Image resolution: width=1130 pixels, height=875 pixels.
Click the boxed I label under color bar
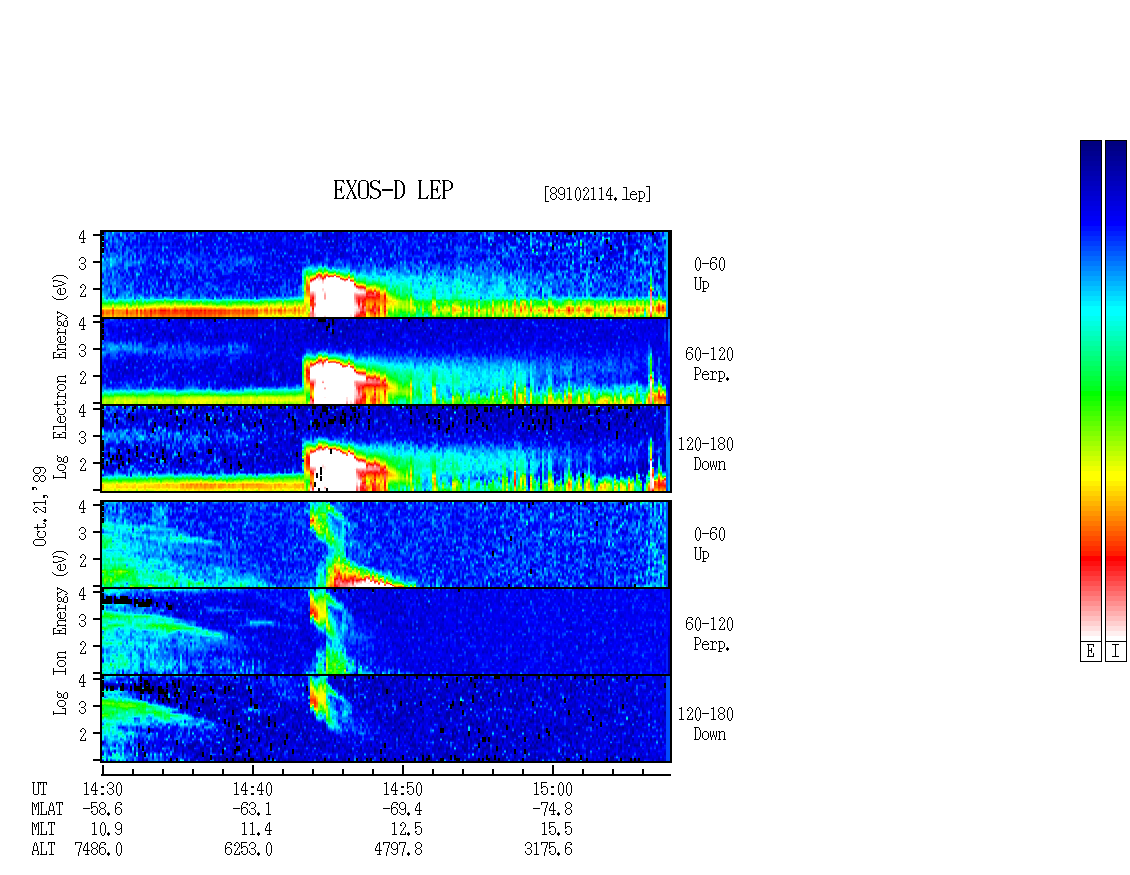coord(1116,652)
